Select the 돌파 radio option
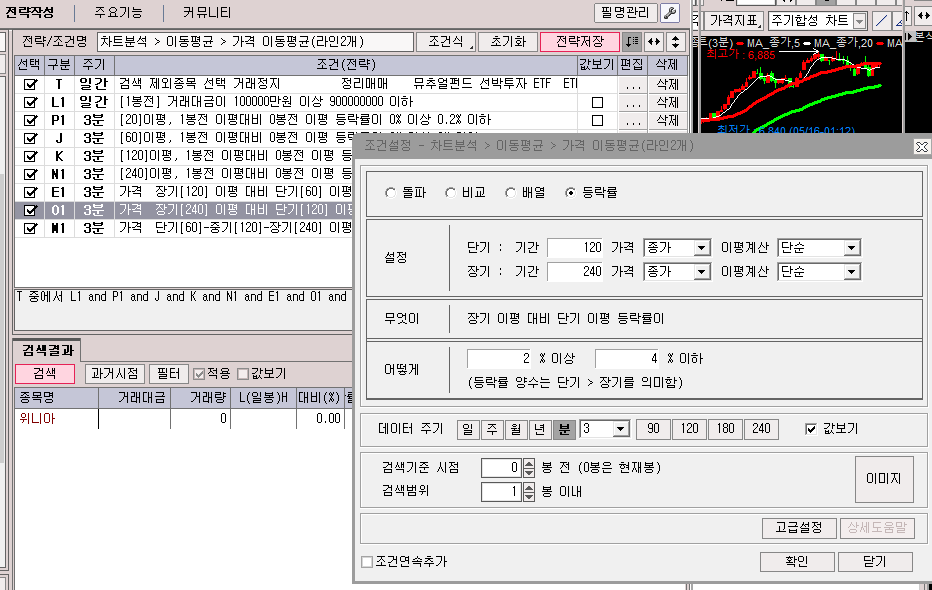932x590 pixels. coord(391,192)
